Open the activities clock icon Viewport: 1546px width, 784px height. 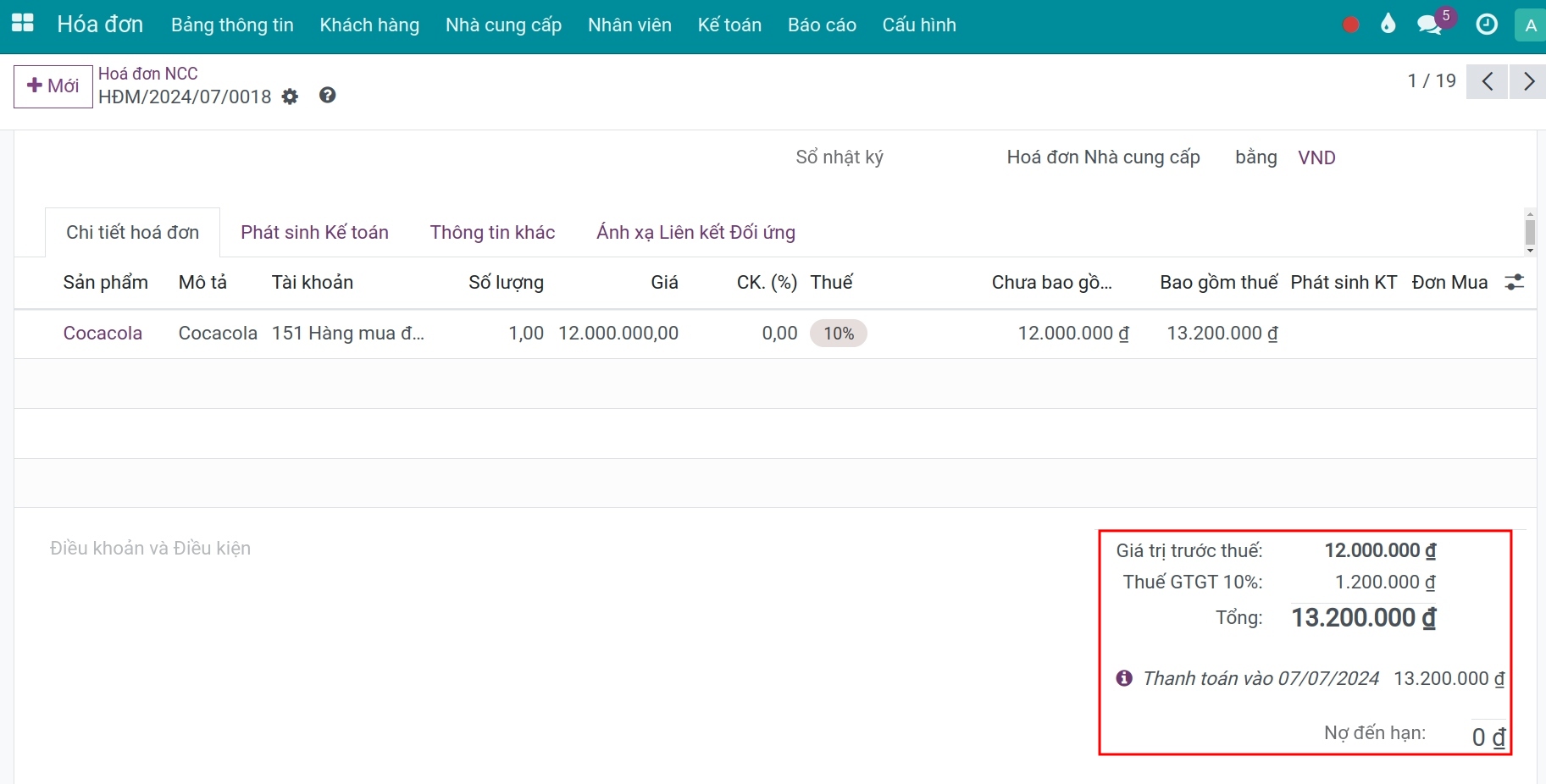pyautogui.click(x=1487, y=25)
